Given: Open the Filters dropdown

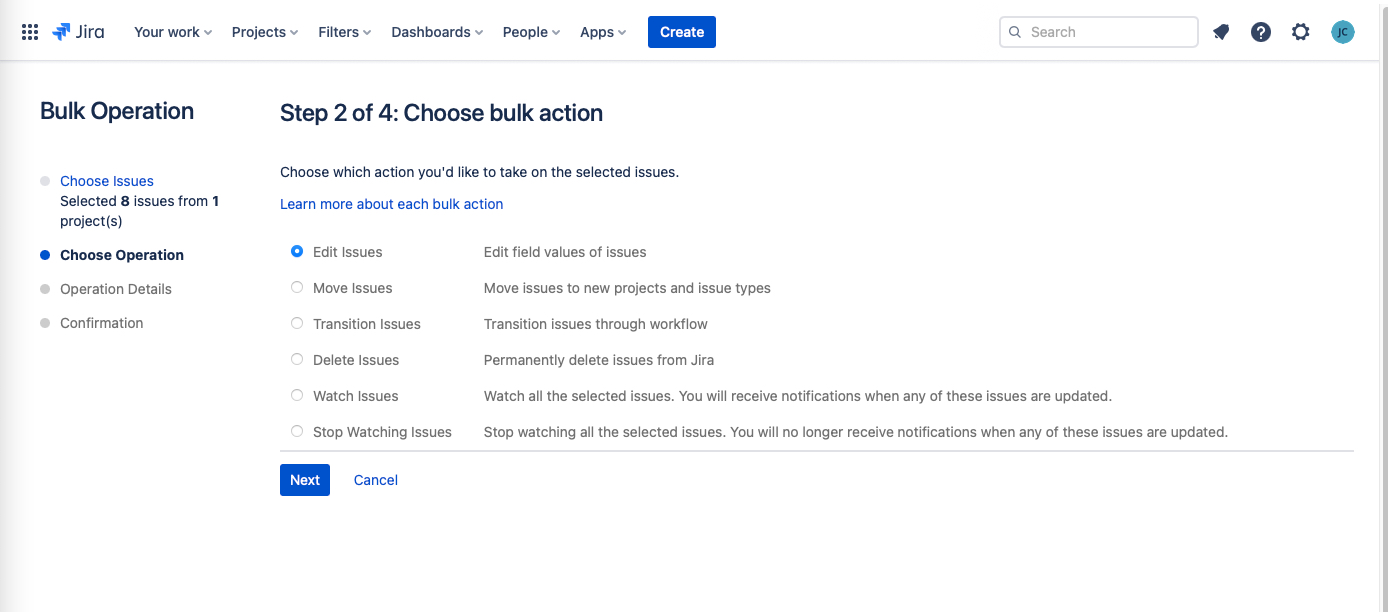Looking at the screenshot, I should click(x=344, y=32).
